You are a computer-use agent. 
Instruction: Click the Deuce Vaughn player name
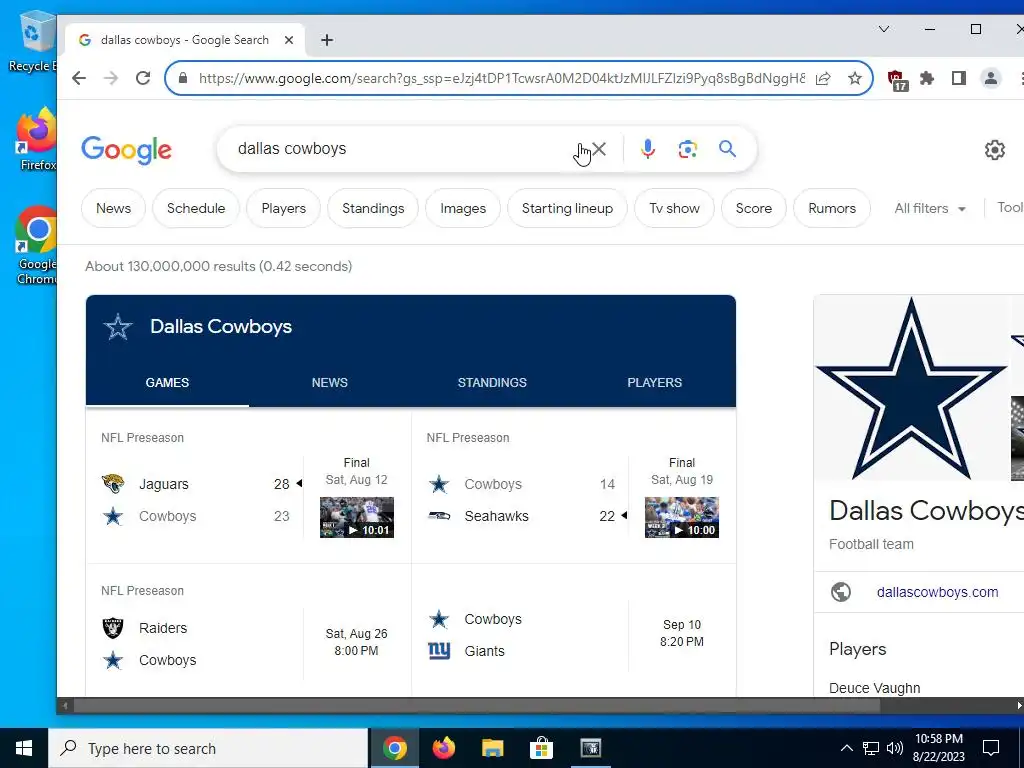(874, 688)
